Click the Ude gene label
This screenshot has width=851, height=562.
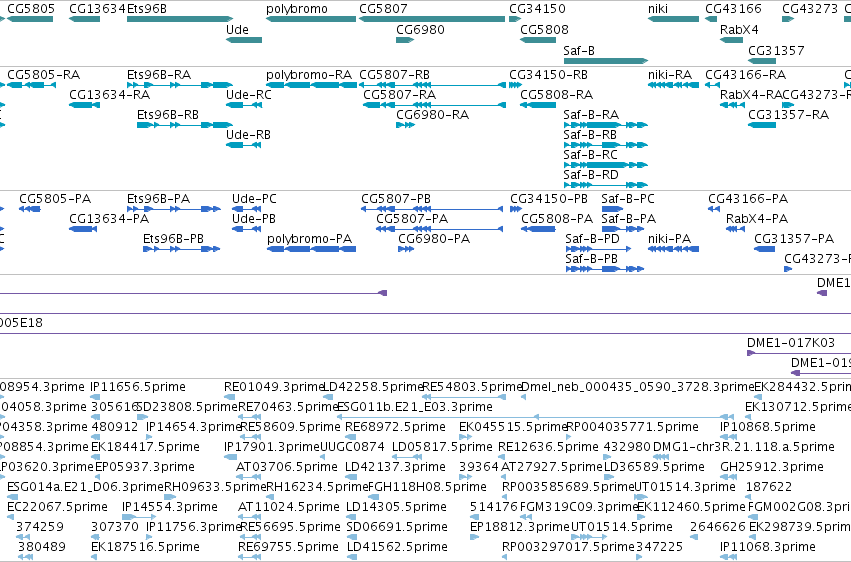(237, 29)
